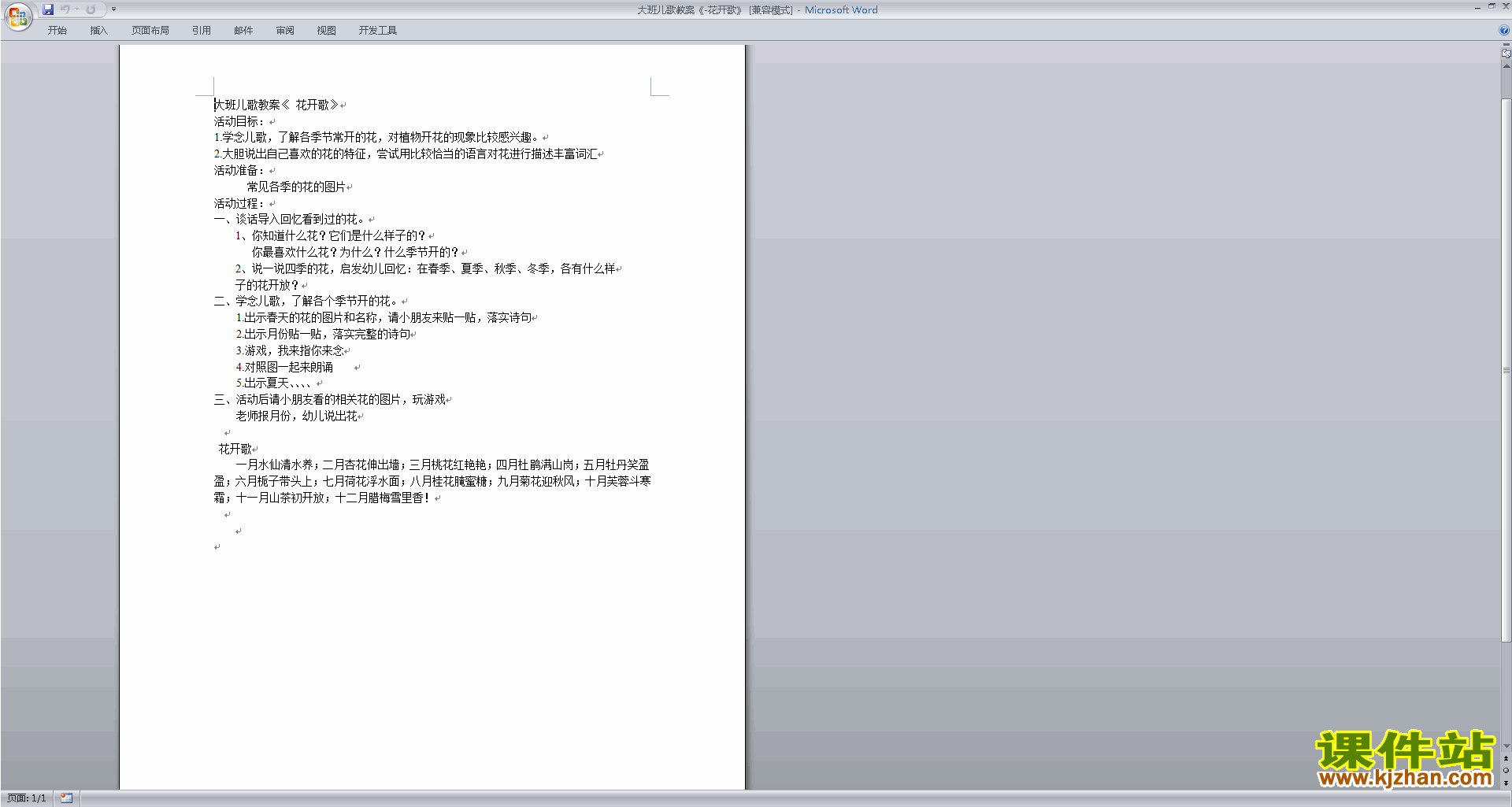Image resolution: width=1512 pixels, height=807 pixels.
Task: Click the line 3.游戏，我来指你来念
Action: pyautogui.click(x=290, y=350)
